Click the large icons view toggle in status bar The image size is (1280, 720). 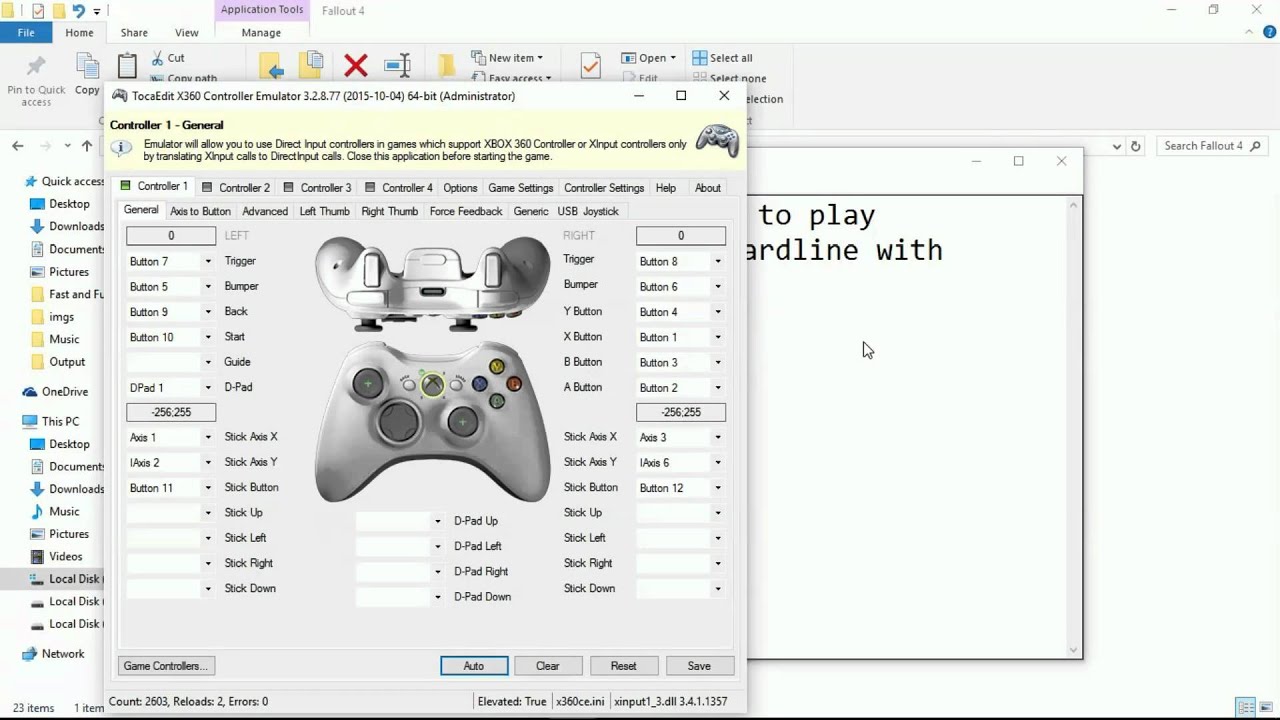tap(1265, 707)
